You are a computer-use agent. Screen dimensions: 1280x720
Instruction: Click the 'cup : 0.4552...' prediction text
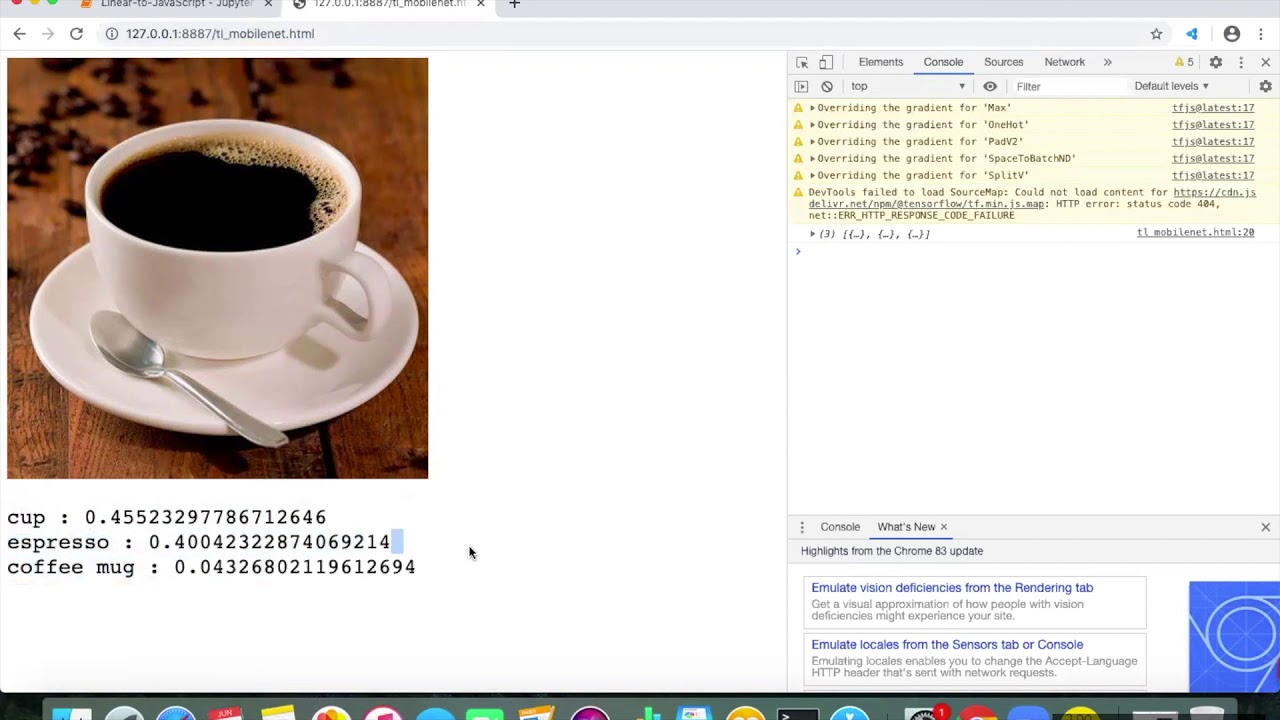point(166,518)
